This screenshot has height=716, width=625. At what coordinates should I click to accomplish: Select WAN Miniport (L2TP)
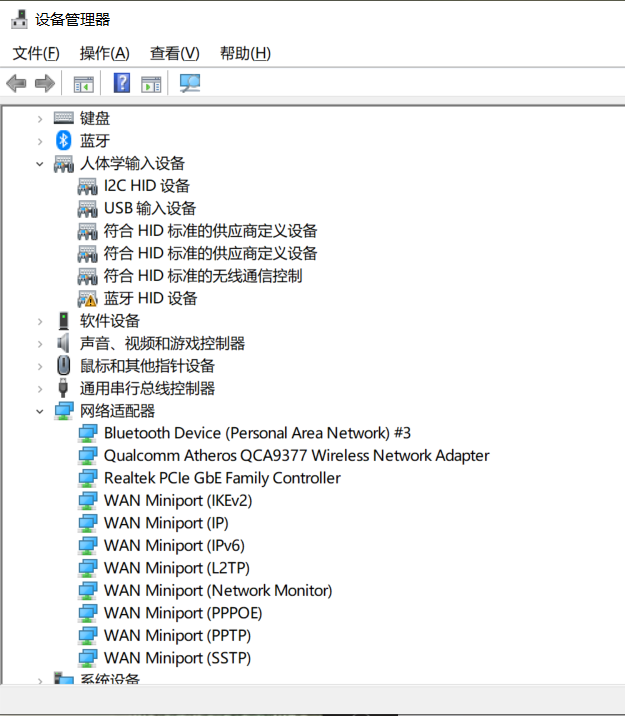click(x=177, y=568)
